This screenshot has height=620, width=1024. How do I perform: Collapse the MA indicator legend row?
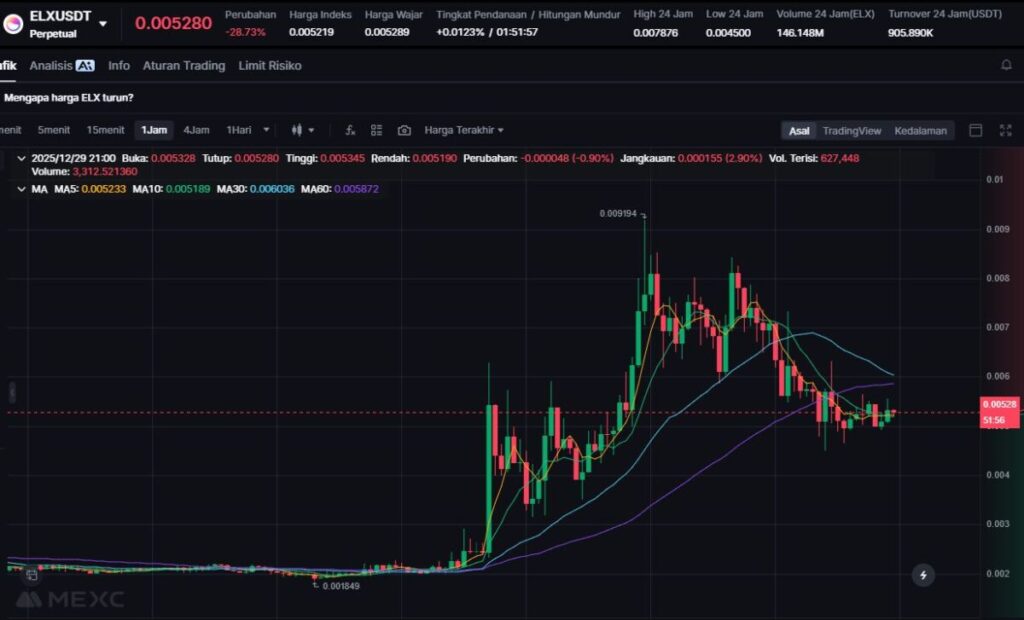point(23,188)
